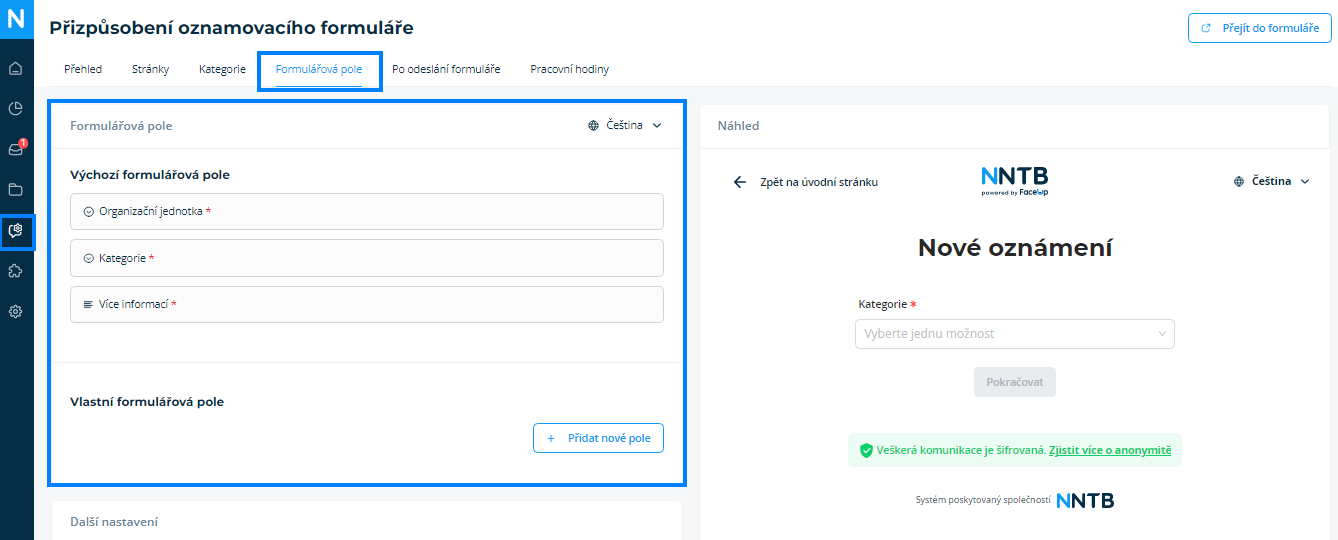Open the inbox icon with notification badge
The width and height of the screenshot is (1338, 540).
pyautogui.click(x=15, y=149)
